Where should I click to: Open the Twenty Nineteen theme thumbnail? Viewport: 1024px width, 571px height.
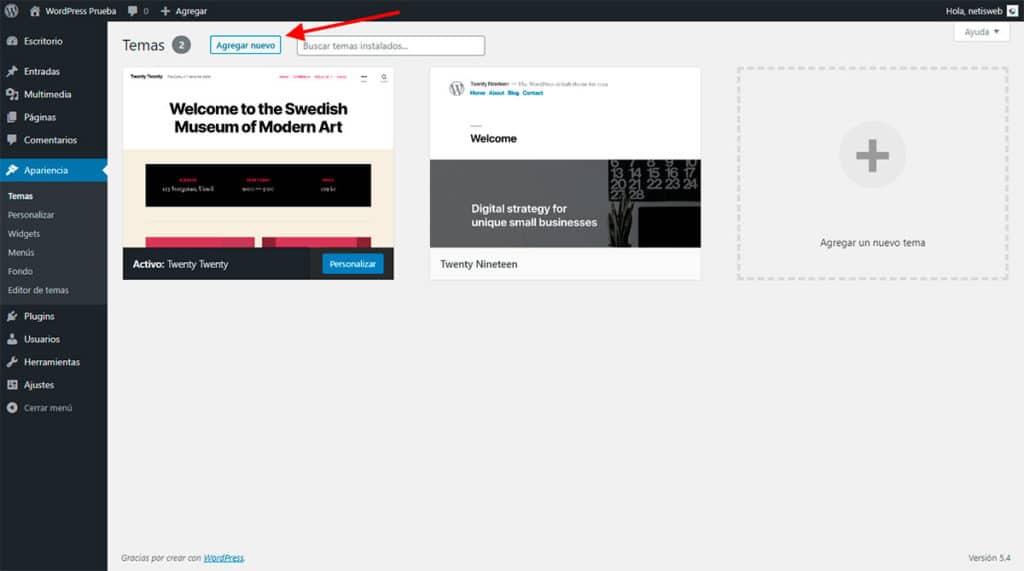565,157
